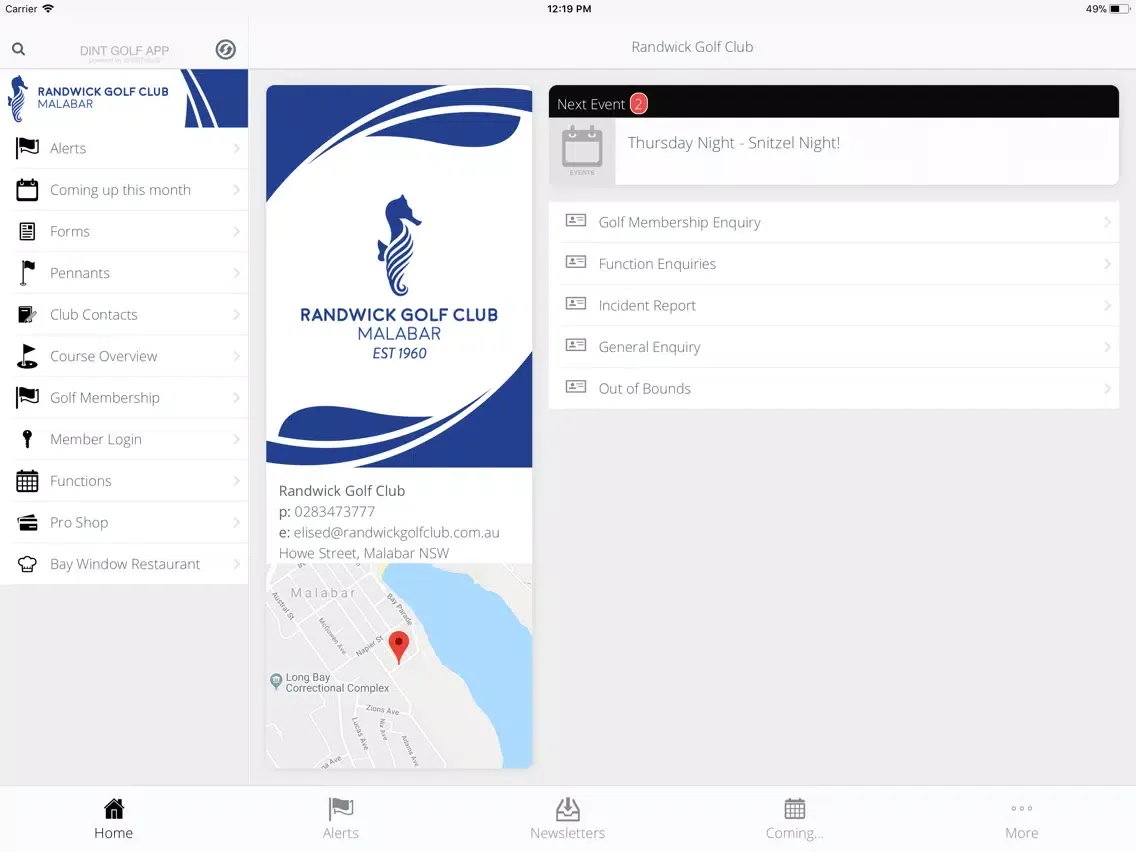Expand Pro Shop row chevron
This screenshot has height=852, width=1136.
point(236,522)
